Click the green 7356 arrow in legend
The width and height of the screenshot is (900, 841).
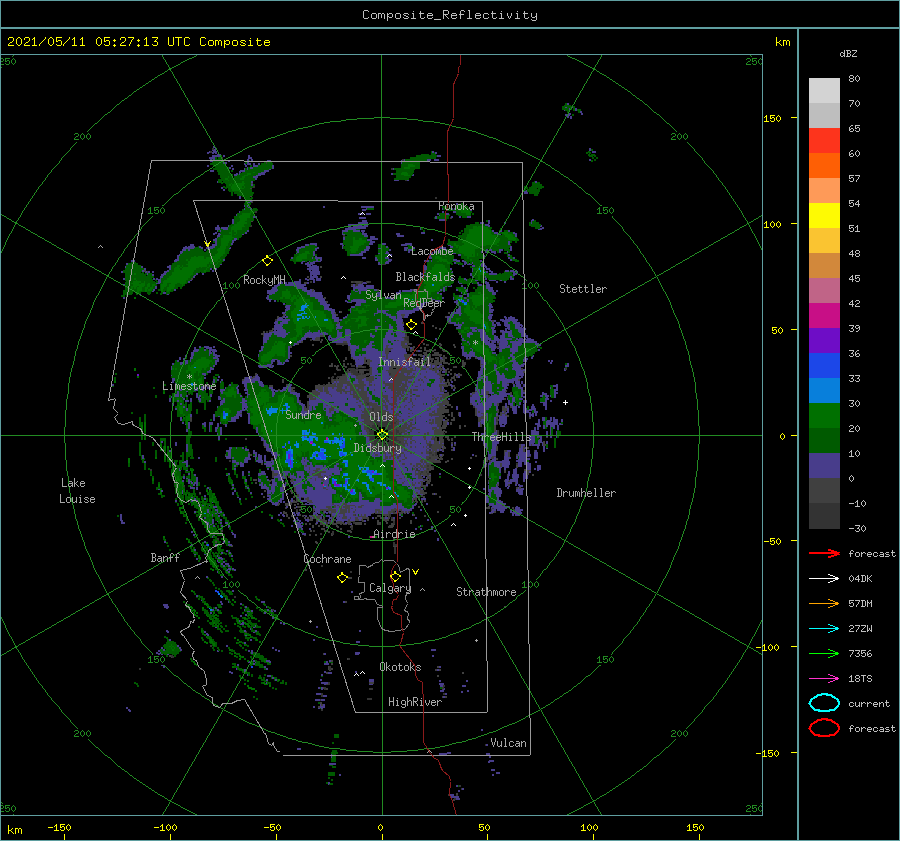(x=824, y=653)
